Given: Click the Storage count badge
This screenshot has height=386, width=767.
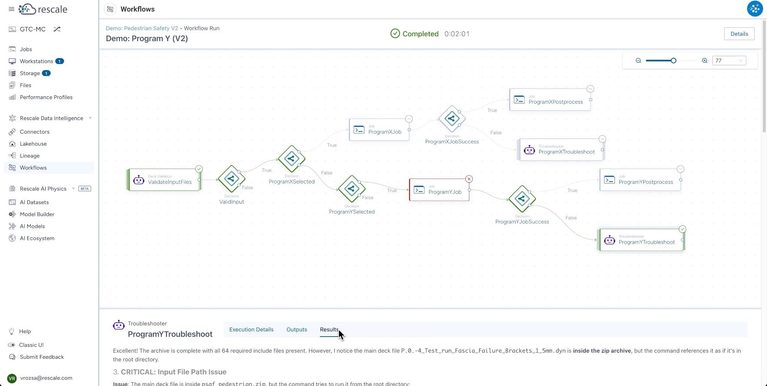Looking at the screenshot, I should coord(46,73).
